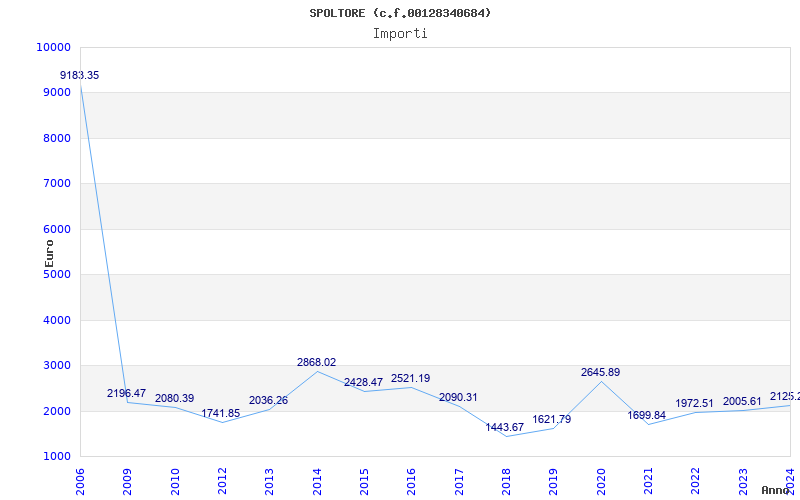Click the 3000 y-axis tick label
This screenshot has height=500, width=800.
(56, 366)
